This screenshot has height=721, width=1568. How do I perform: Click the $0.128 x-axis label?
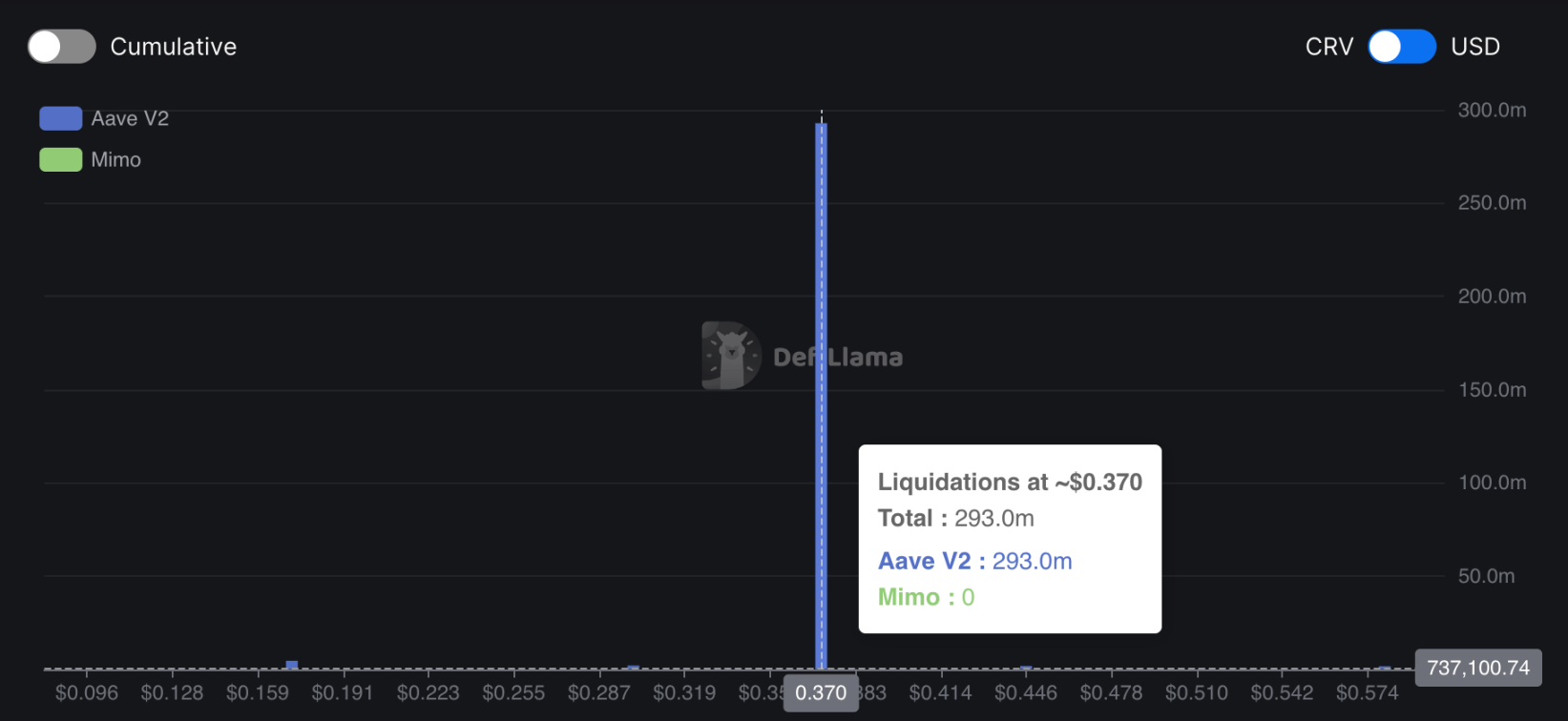click(172, 692)
